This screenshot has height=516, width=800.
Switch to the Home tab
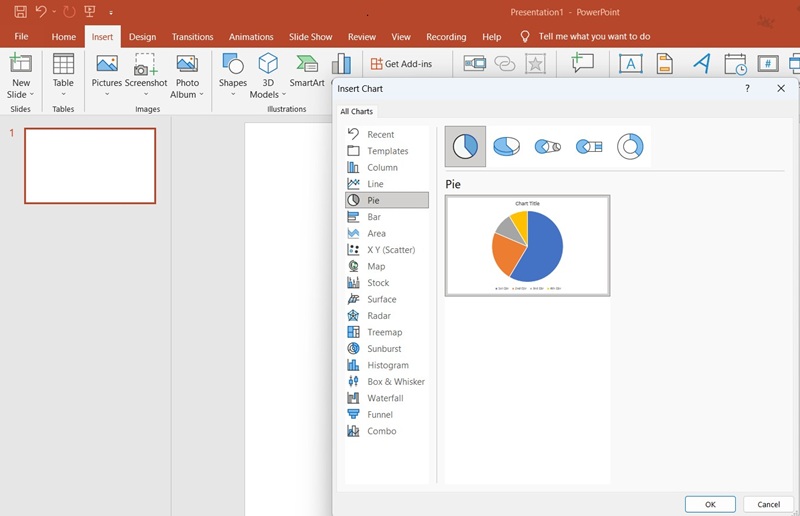[x=63, y=37]
